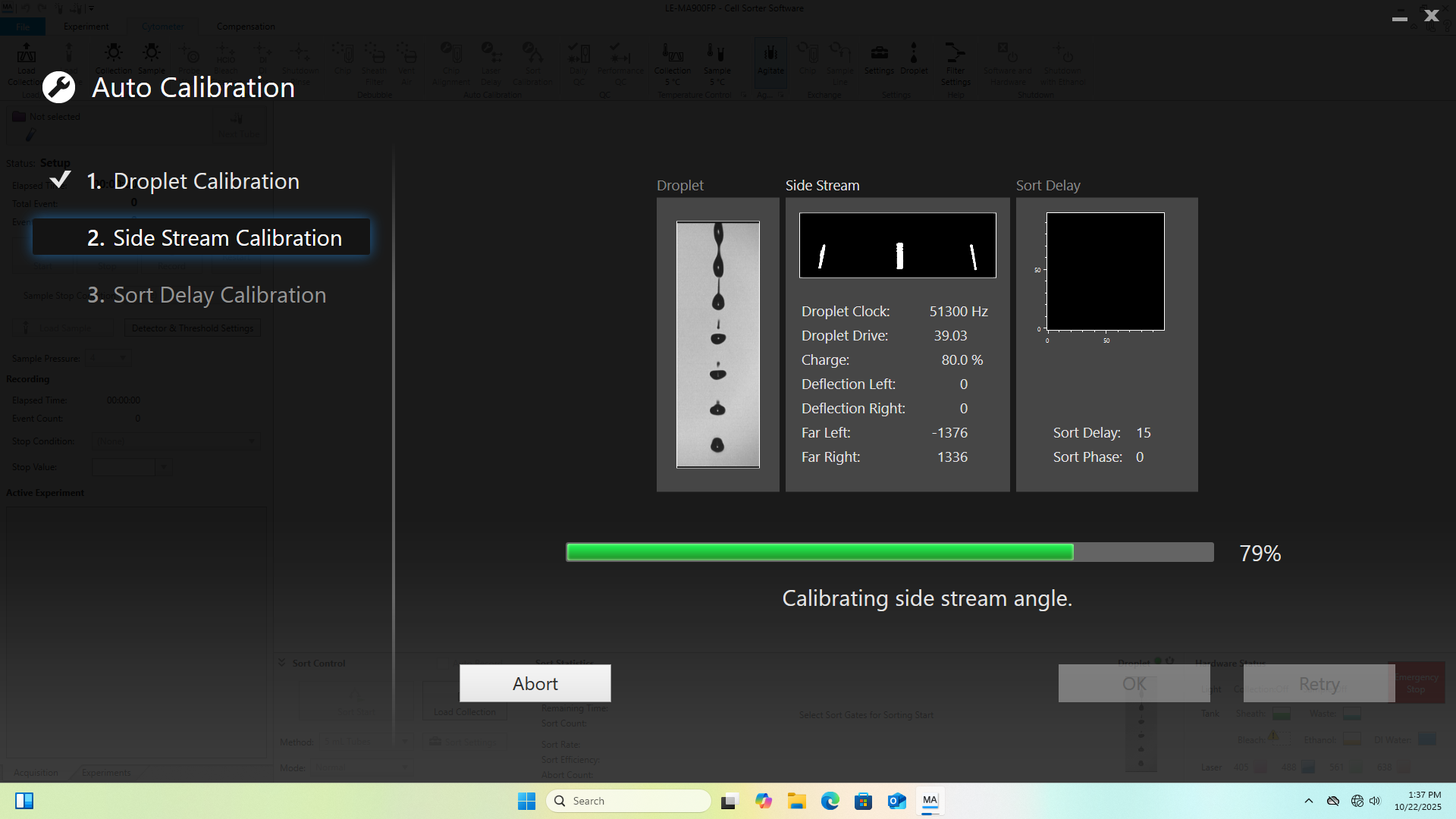The image size is (1456, 819).
Task: Click the droplet camera image thumbnail
Action: pos(717,344)
